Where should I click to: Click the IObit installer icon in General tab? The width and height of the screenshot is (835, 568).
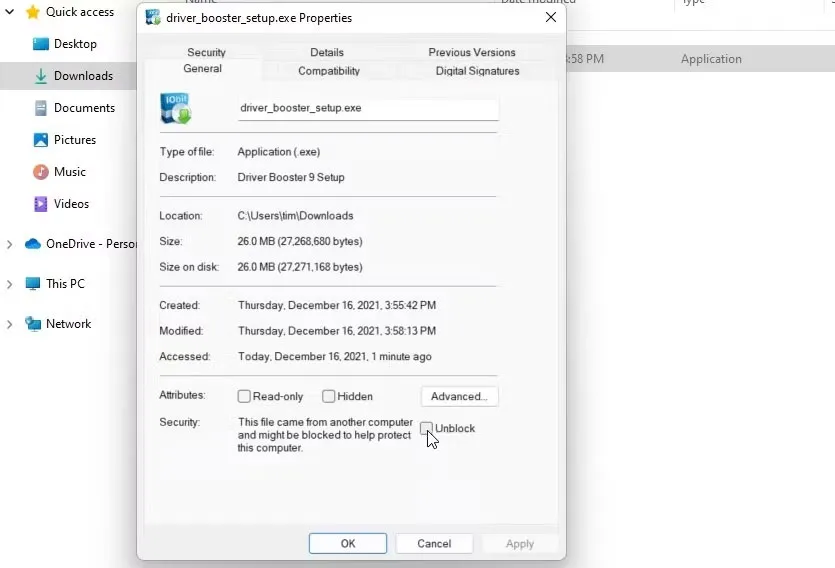tap(176, 108)
